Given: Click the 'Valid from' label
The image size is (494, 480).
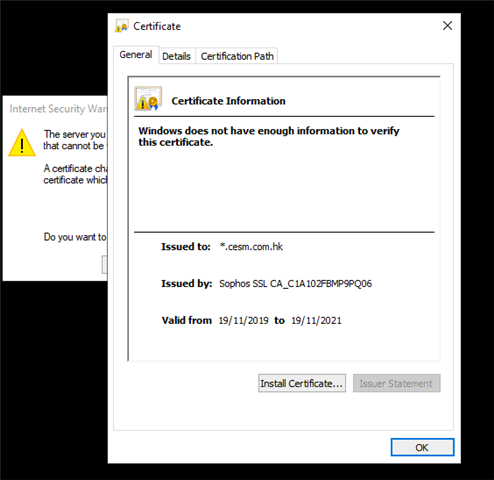Looking at the screenshot, I should [x=187, y=321].
